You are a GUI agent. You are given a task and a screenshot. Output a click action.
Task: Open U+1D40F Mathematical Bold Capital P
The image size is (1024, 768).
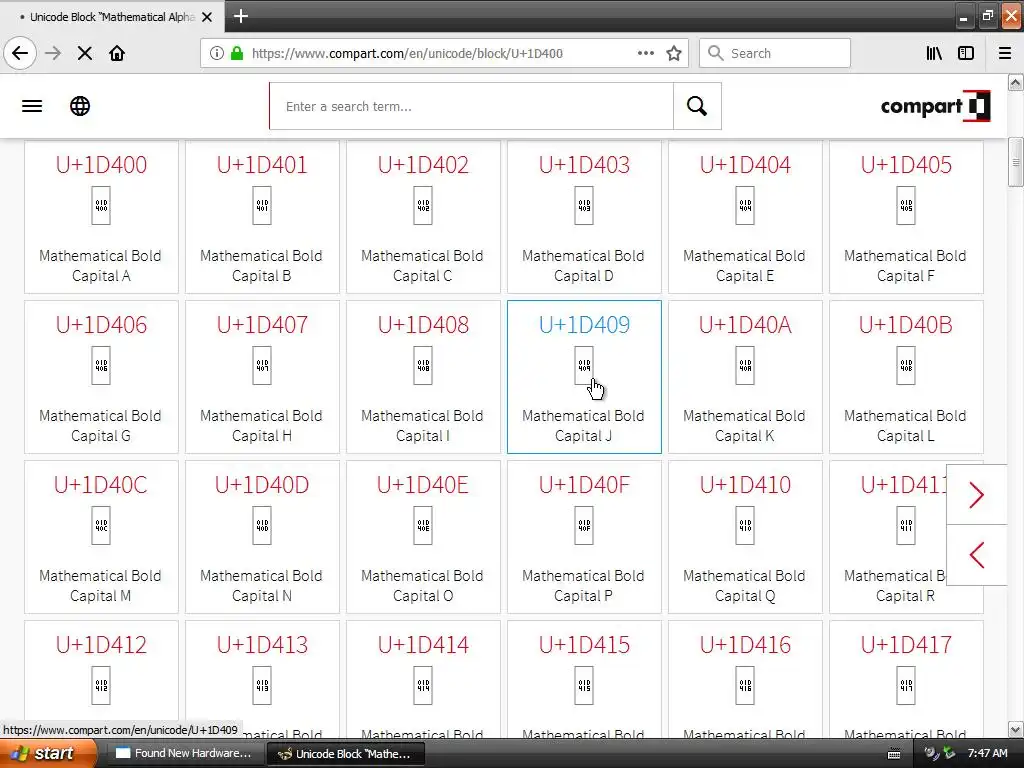(x=584, y=537)
